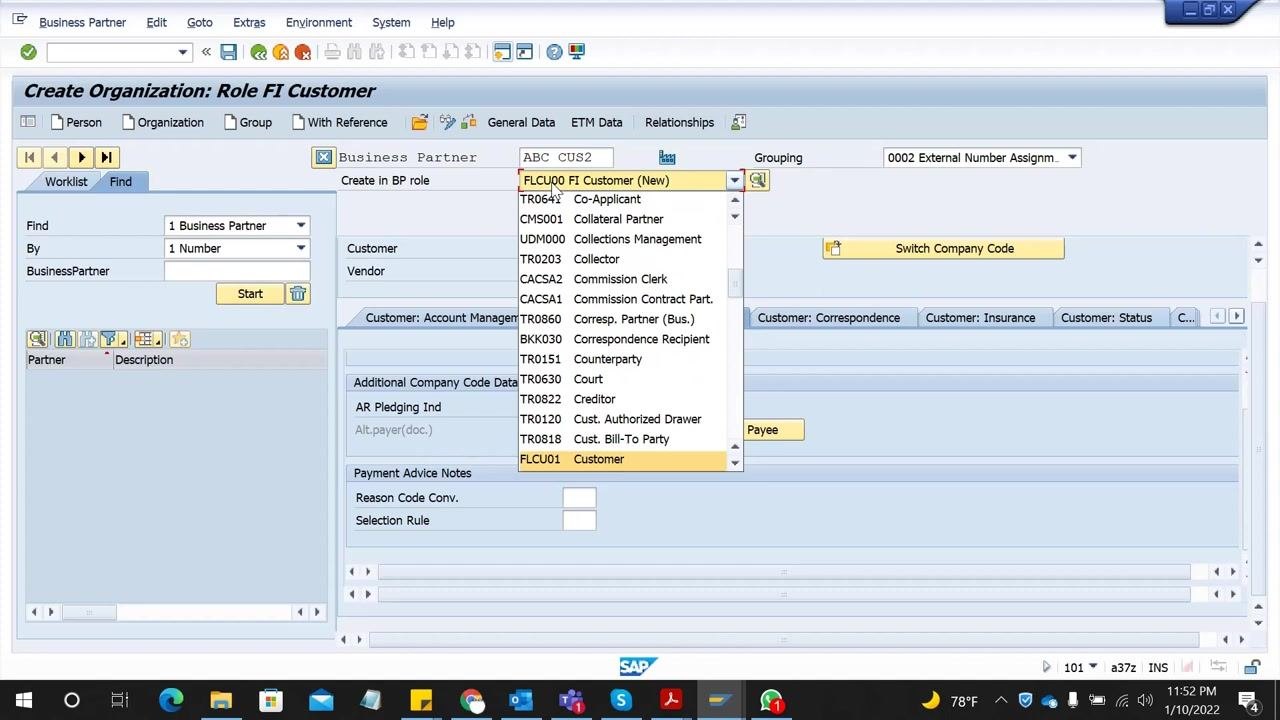The image size is (1280, 720).
Task: Click the BusinessPartner search input field
Action: click(237, 271)
